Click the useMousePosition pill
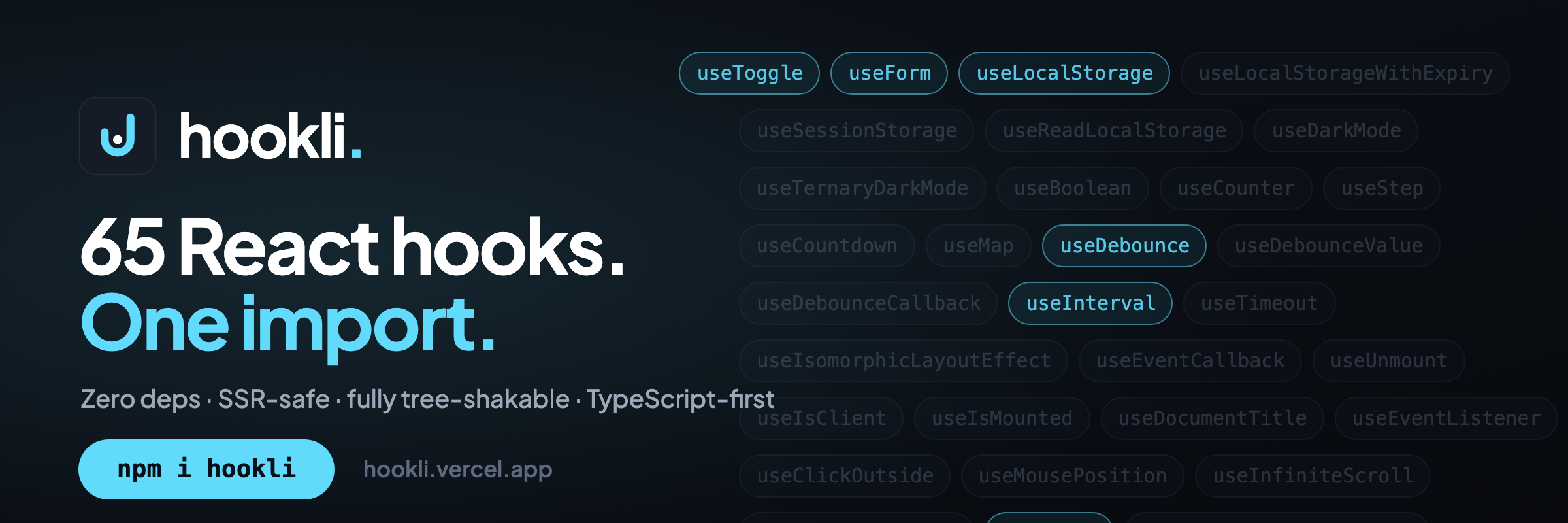Image resolution: width=1568 pixels, height=523 pixels. pyautogui.click(x=1073, y=476)
